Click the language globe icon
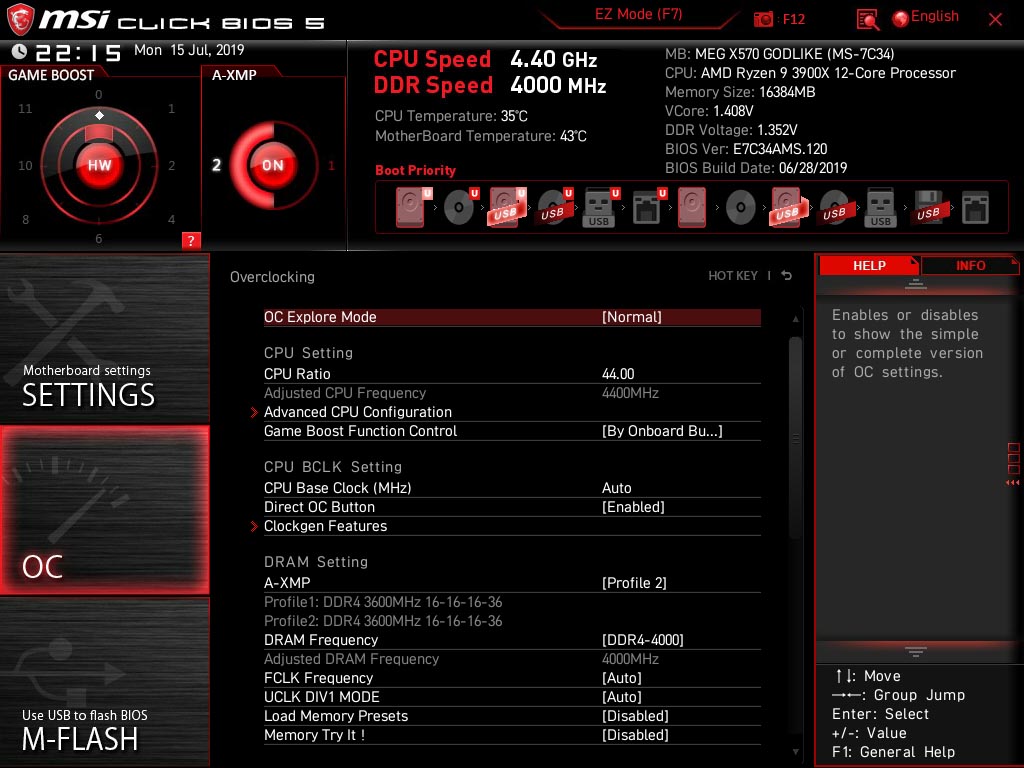 (x=901, y=18)
